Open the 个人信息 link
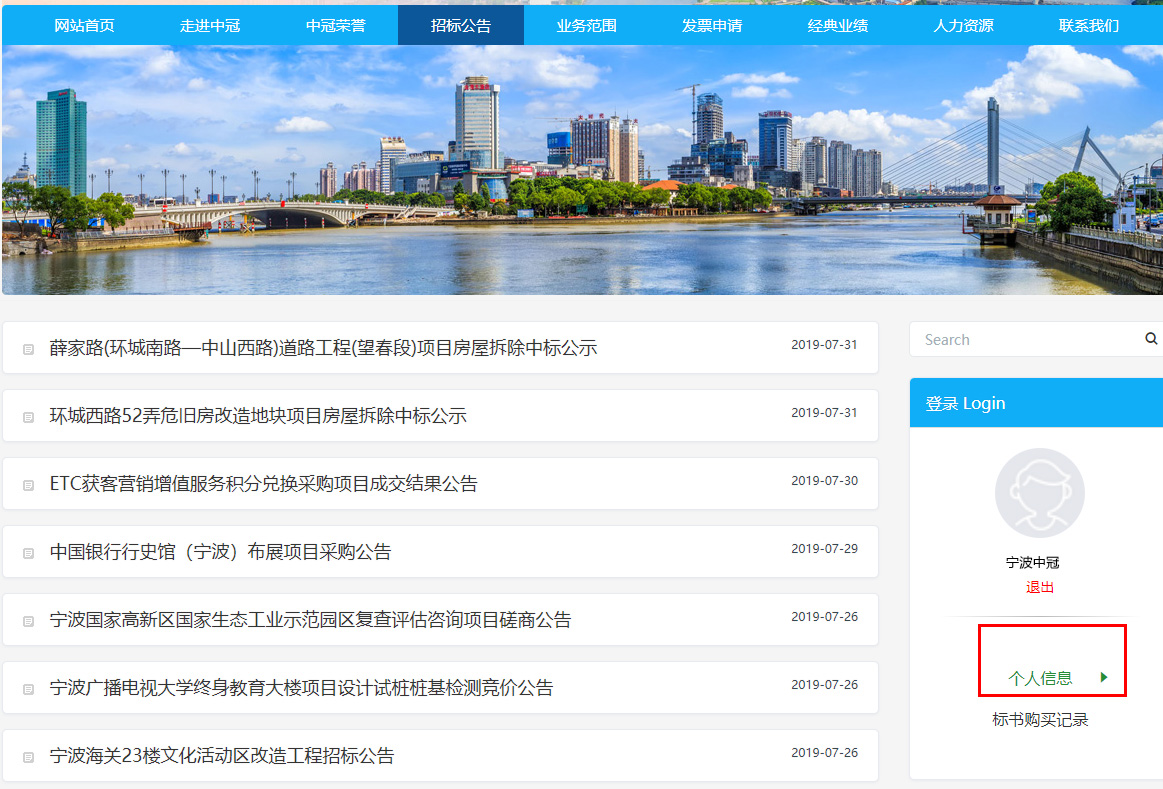This screenshot has width=1163, height=789. (x=1040, y=678)
